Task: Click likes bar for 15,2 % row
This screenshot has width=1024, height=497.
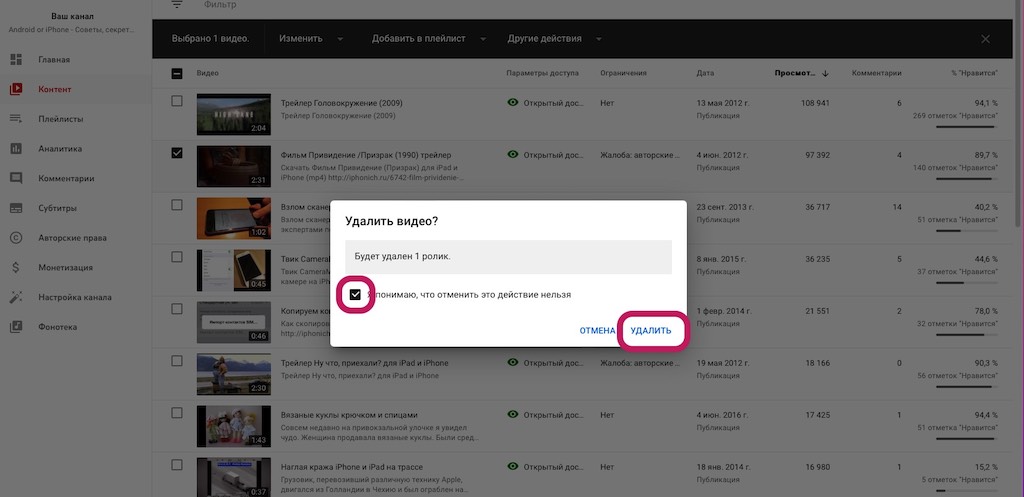Action: (967, 490)
